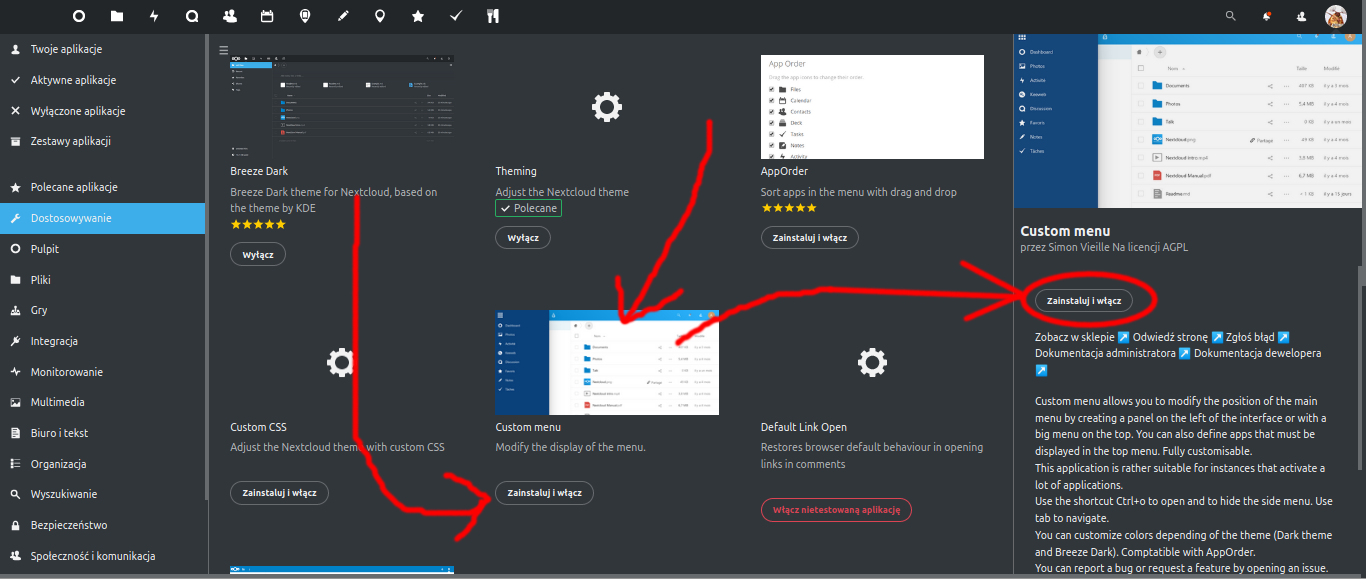This screenshot has width=1366, height=579.
Task: Open the Tasks checkmark icon
Action: (456, 16)
